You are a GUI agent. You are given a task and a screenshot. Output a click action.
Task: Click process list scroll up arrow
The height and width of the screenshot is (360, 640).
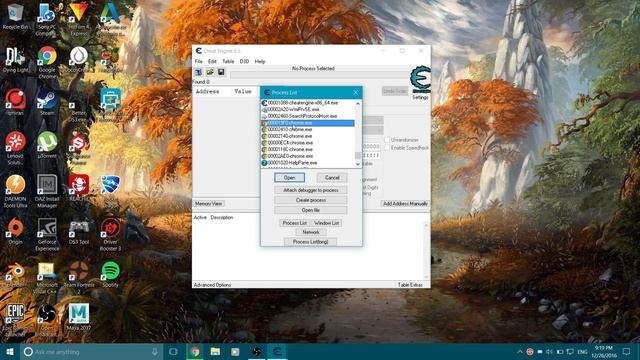[358, 104]
